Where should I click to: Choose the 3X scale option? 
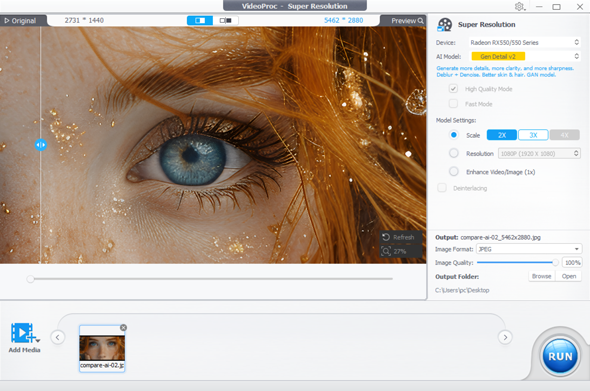click(x=533, y=135)
